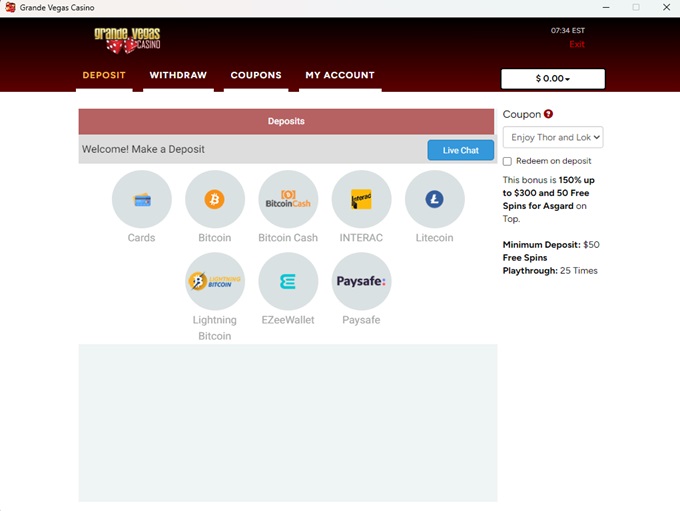Open the Deposit tab

pos(104,75)
